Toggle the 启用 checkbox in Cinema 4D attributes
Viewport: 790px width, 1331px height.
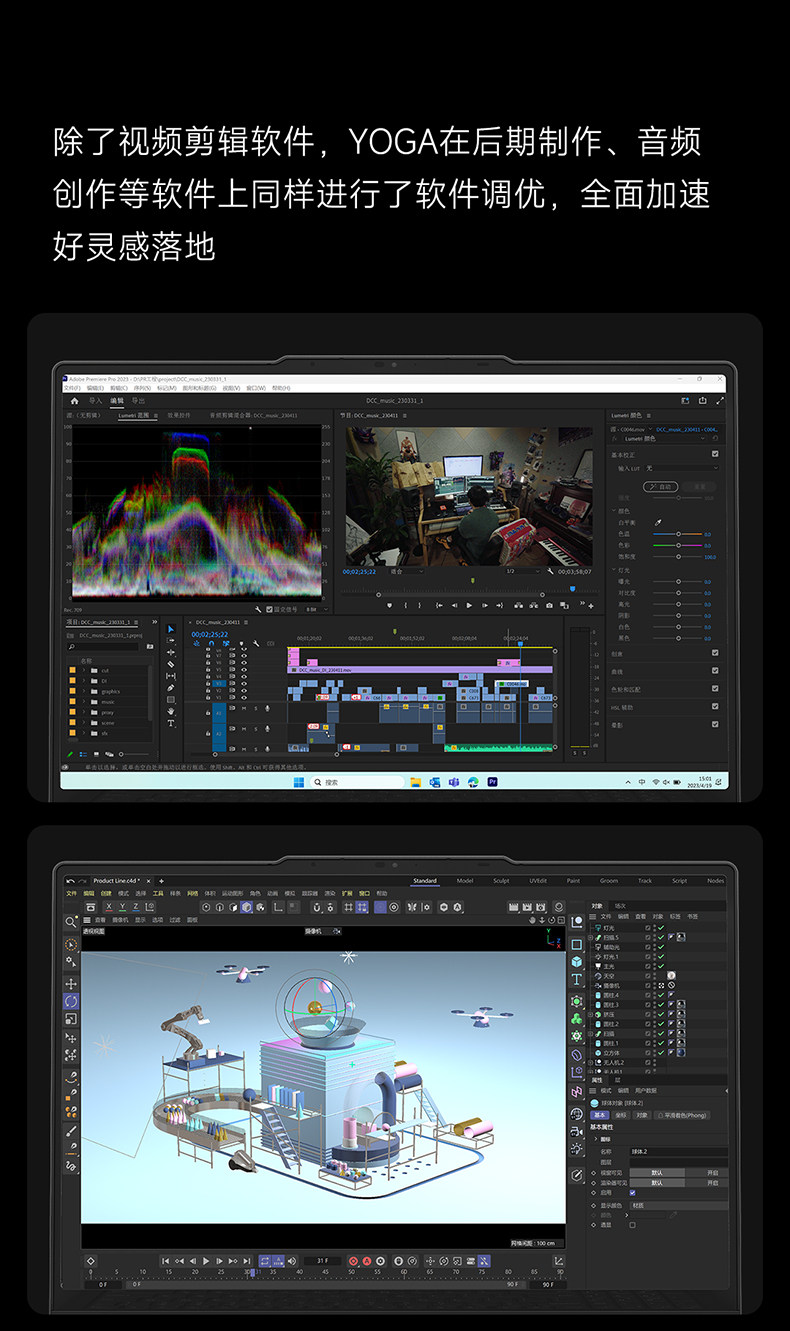click(x=632, y=1192)
